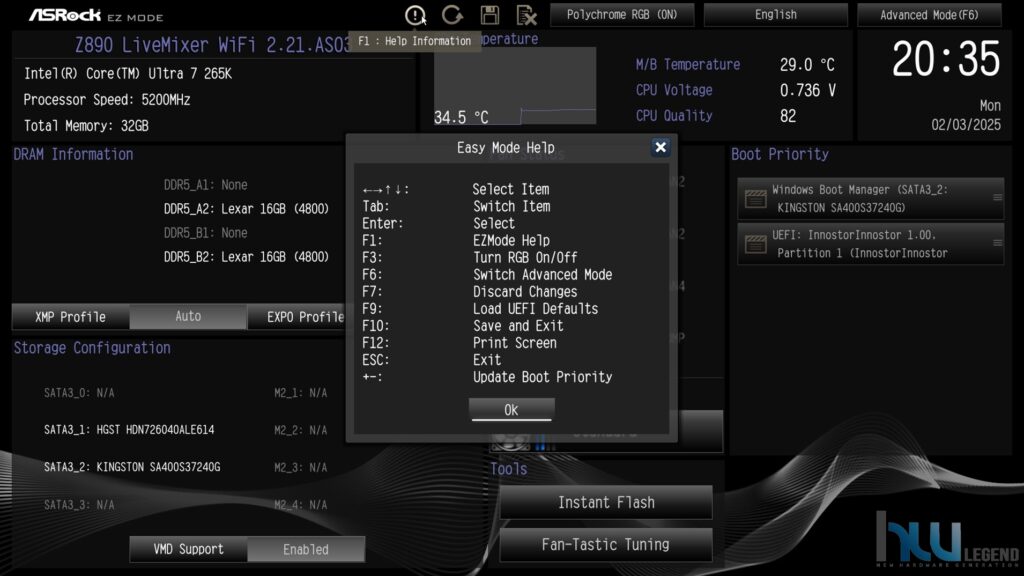Click the M2_3: N/A entry
This screenshot has height=576, width=1024.
(300, 467)
